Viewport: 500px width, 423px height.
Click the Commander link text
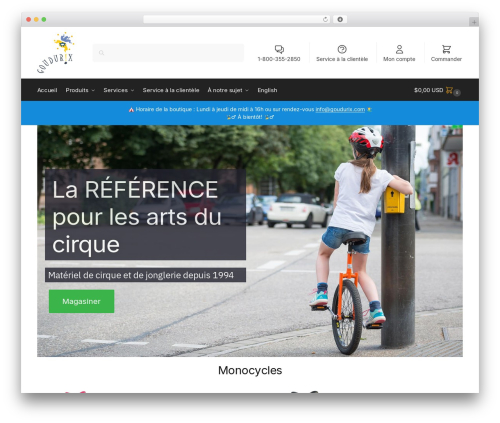446,59
